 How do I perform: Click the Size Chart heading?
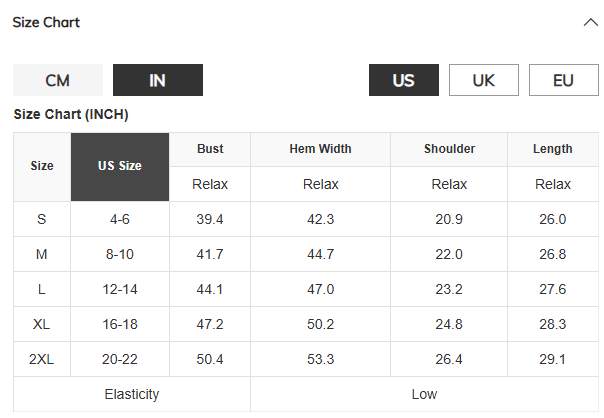46,22
